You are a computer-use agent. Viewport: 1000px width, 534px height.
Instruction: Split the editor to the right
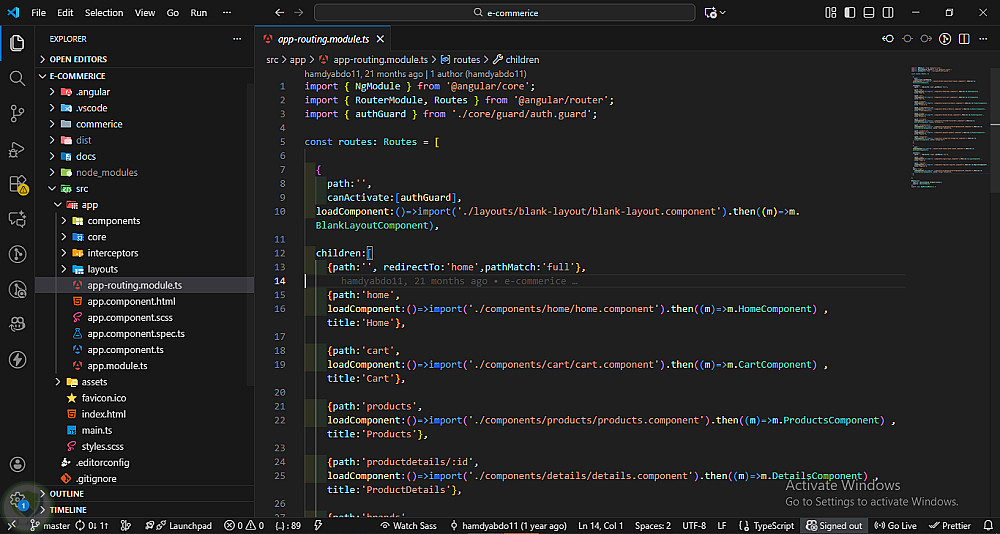click(964, 39)
